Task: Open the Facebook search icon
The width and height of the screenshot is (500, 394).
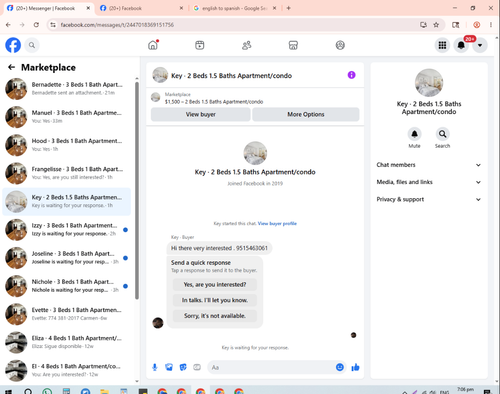Action: tap(32, 45)
